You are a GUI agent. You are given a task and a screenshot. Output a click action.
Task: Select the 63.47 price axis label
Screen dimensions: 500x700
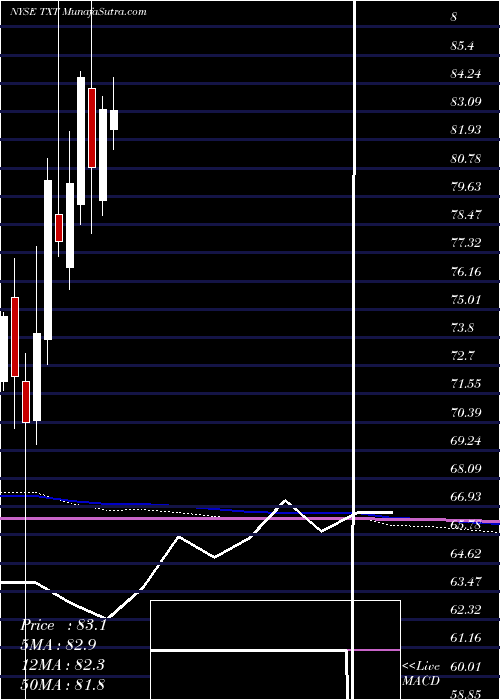(466, 582)
